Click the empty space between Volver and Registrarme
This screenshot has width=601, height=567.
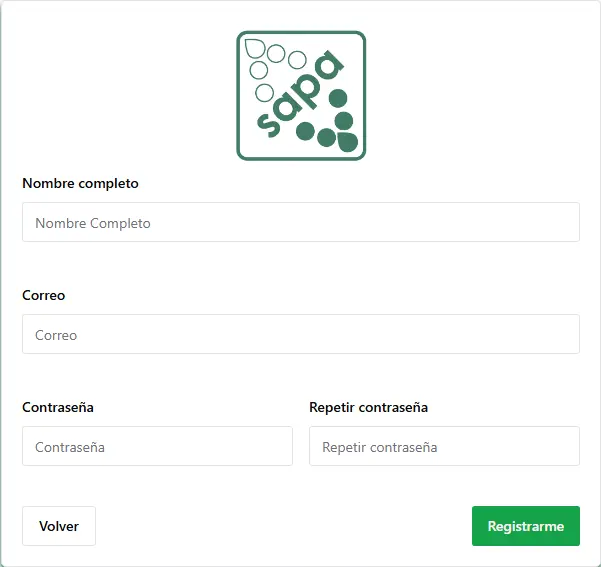283,526
